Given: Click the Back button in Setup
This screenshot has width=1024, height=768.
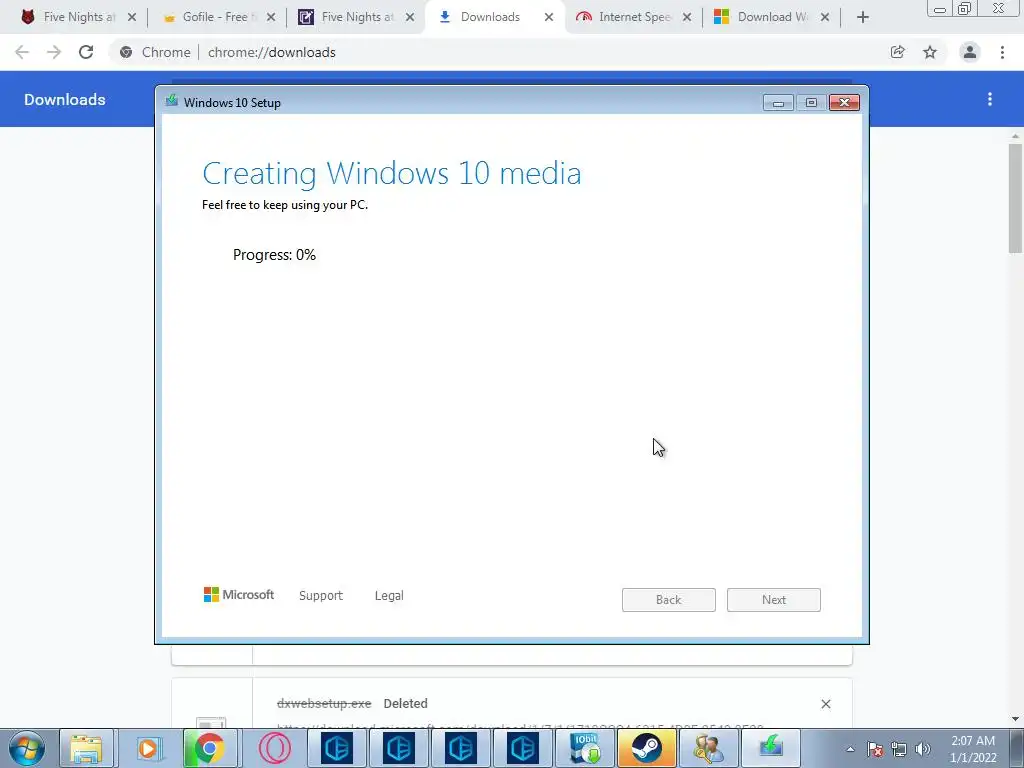Looking at the screenshot, I should click(x=669, y=600).
